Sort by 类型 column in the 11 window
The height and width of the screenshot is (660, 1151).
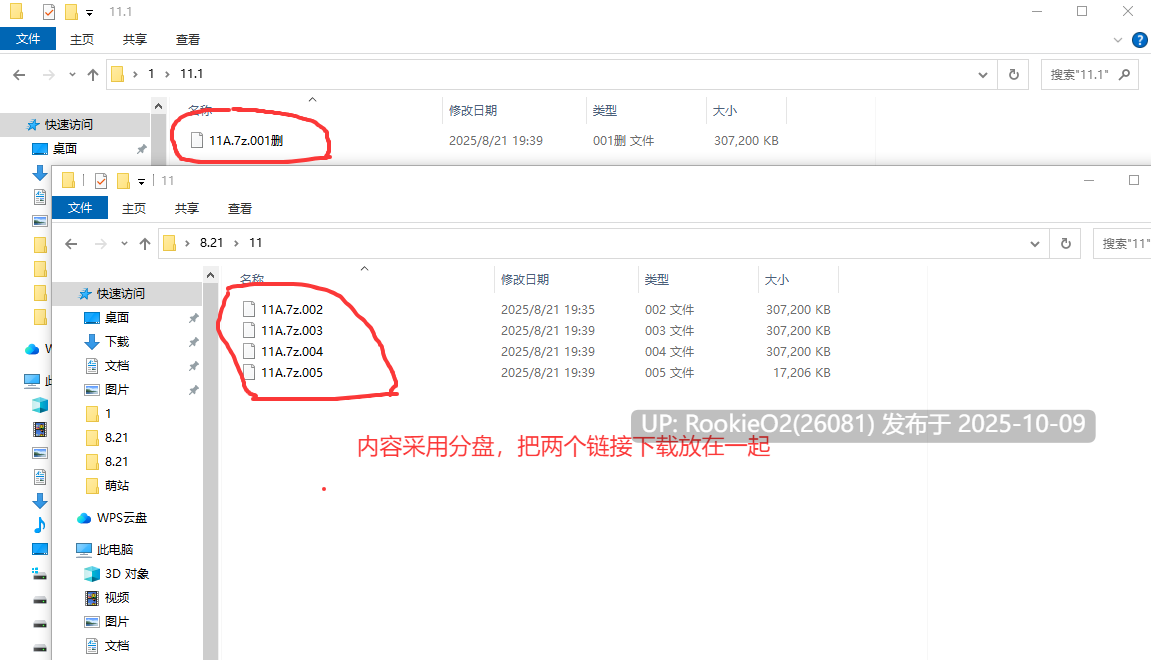coord(657,280)
